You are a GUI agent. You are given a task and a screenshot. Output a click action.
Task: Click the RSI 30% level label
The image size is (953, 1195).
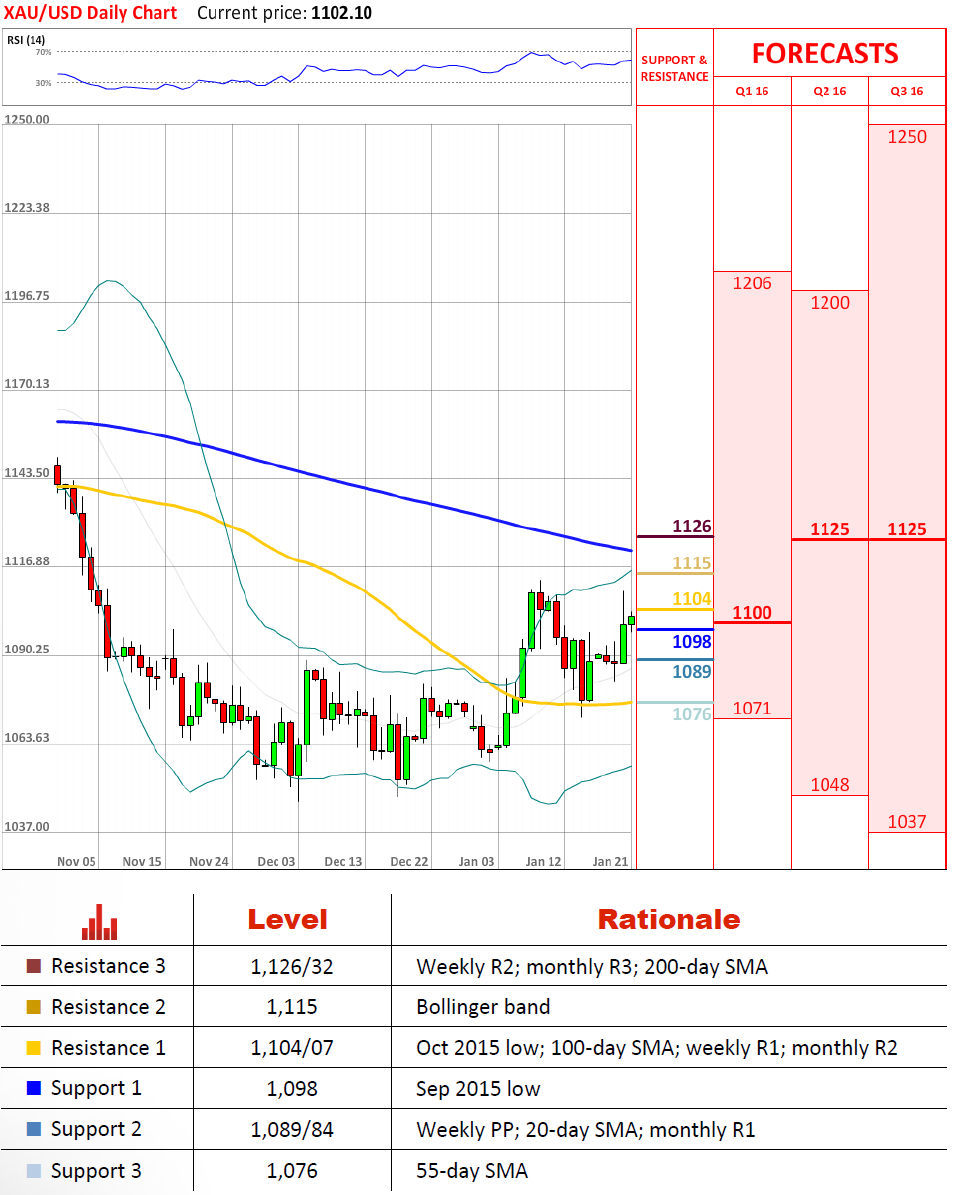43,82
